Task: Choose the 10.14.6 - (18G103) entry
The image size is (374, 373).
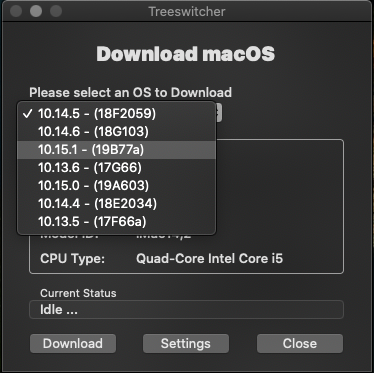Action: point(117,132)
